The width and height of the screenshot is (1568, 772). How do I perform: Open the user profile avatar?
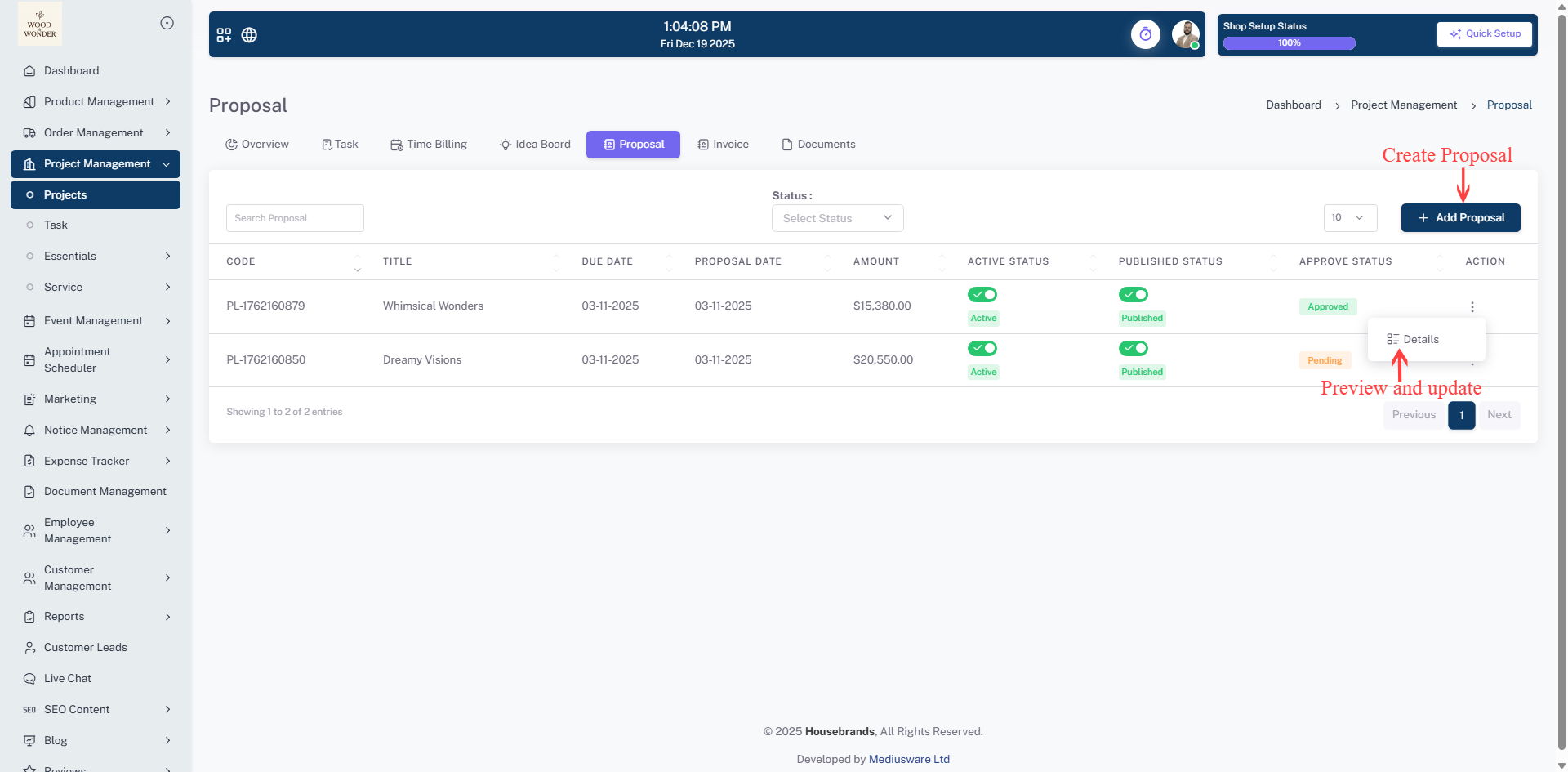point(1185,34)
